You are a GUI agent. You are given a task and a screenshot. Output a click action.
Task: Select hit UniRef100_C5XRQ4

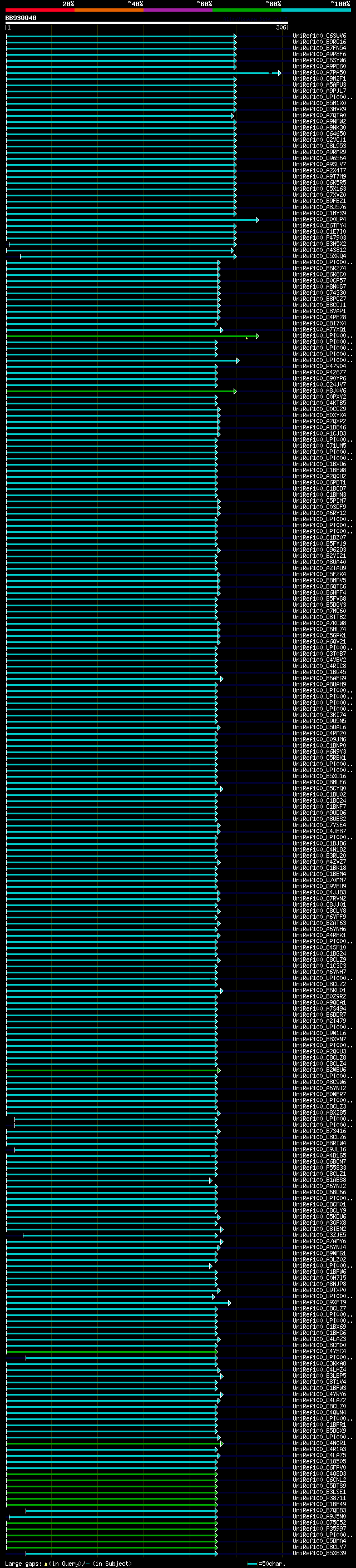point(319,256)
